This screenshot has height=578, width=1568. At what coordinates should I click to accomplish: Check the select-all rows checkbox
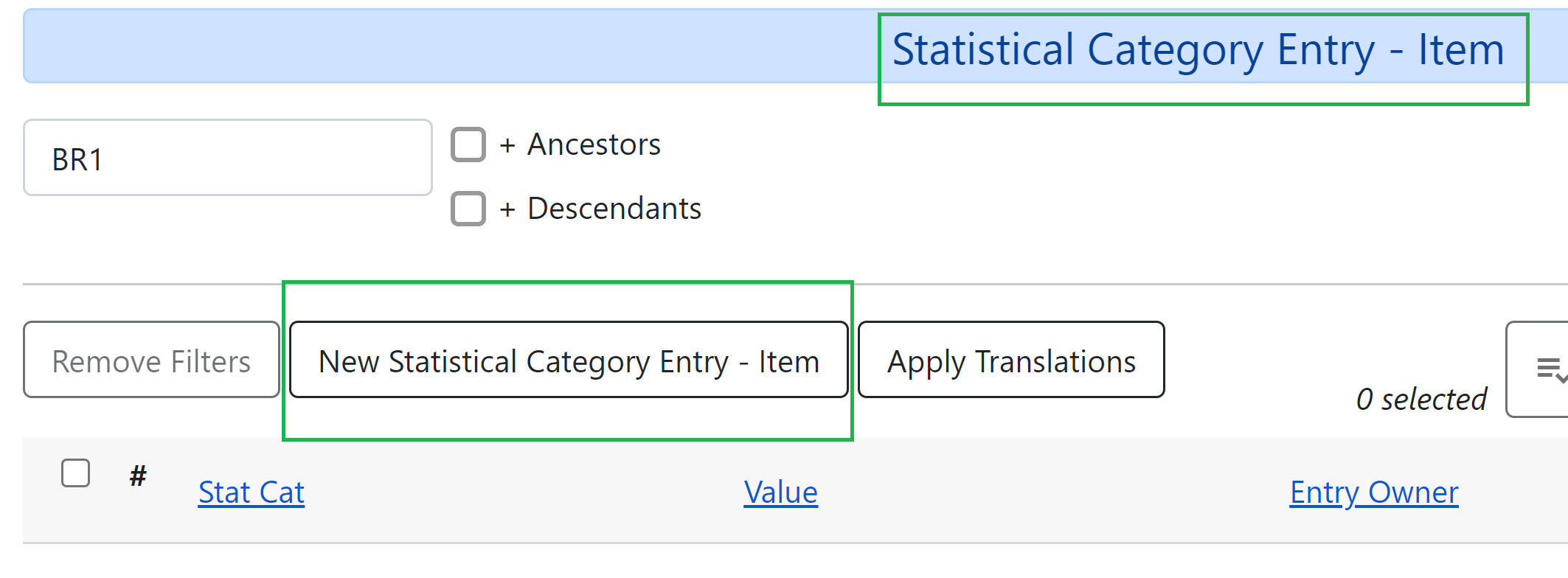pyautogui.click(x=75, y=473)
